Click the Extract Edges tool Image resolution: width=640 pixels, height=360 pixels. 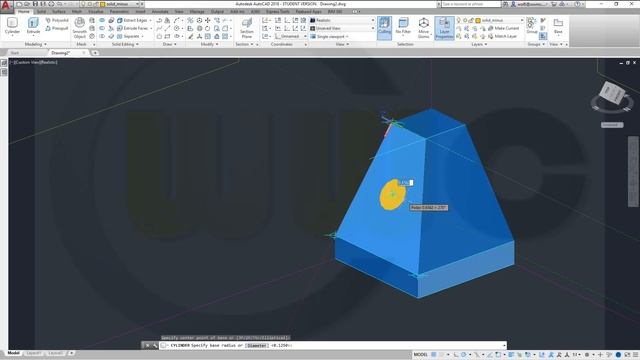pos(133,20)
